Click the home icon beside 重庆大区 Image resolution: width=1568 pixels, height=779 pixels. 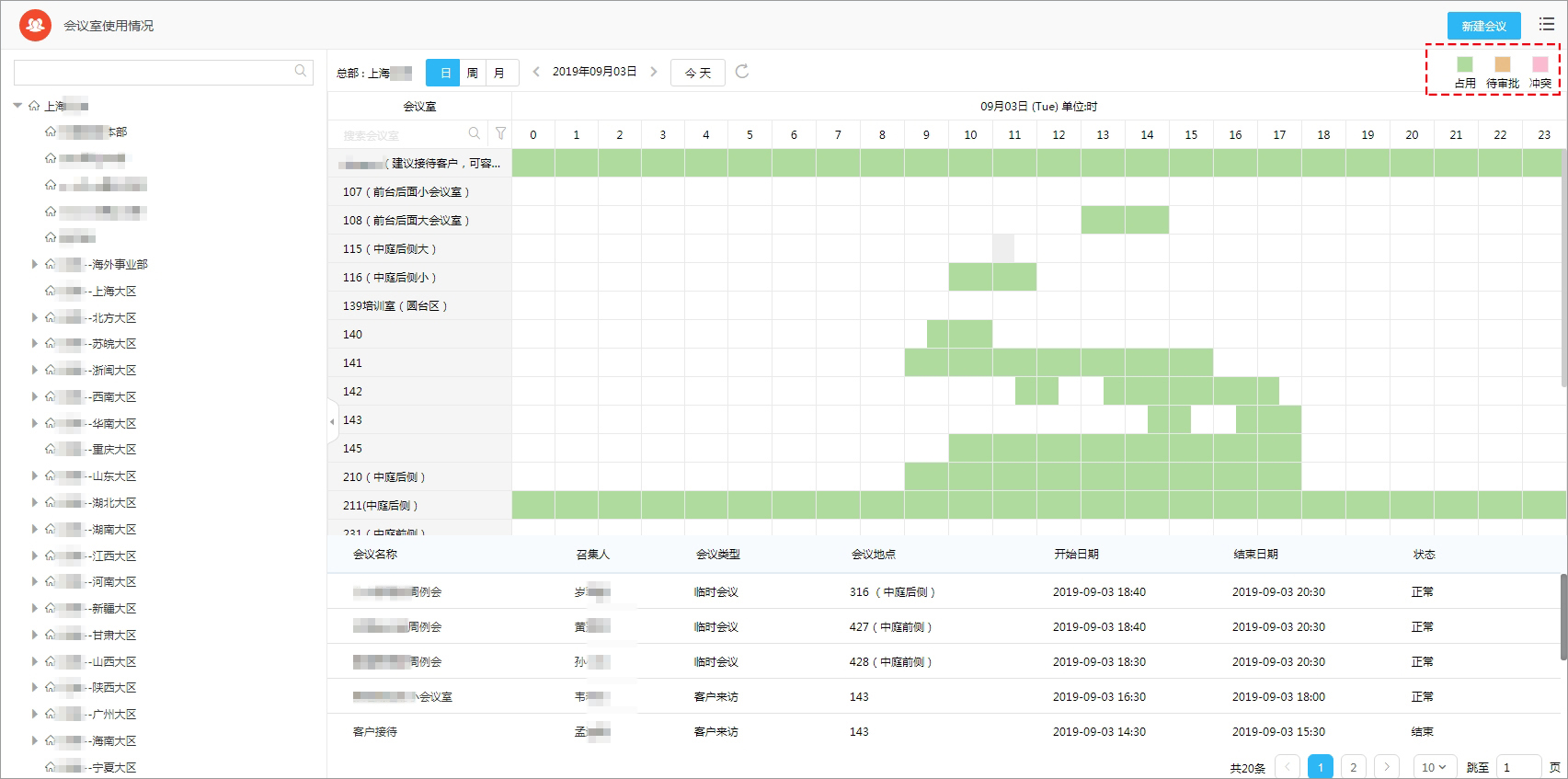pos(51,449)
